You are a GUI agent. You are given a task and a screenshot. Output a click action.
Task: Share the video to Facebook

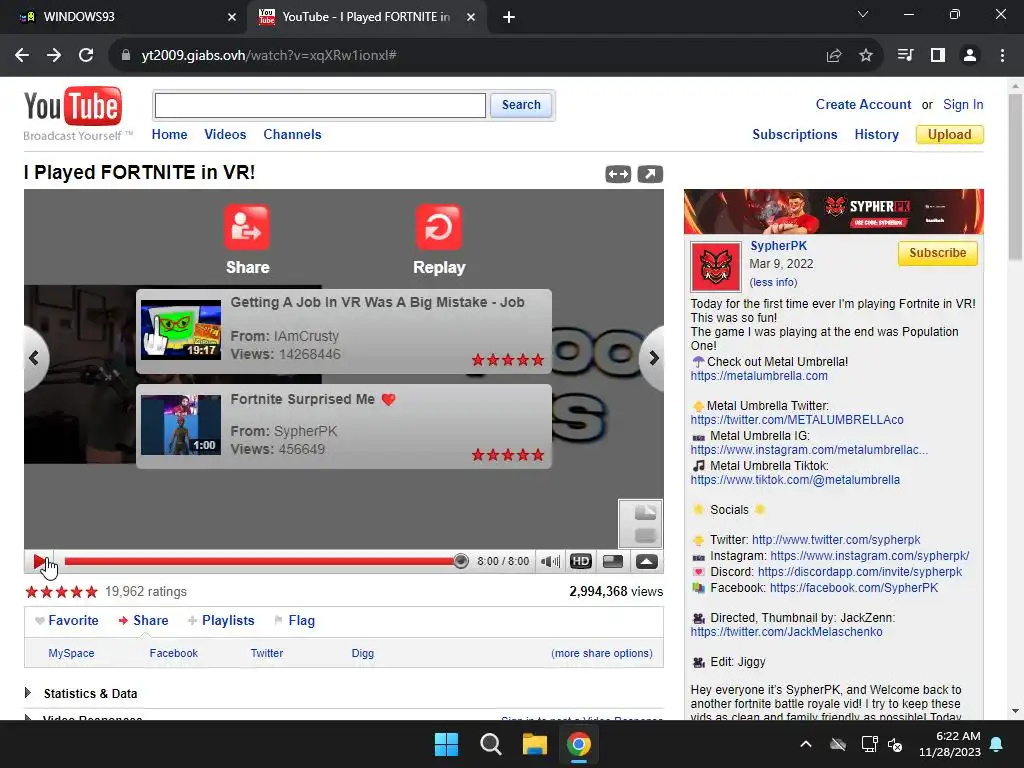click(x=173, y=653)
